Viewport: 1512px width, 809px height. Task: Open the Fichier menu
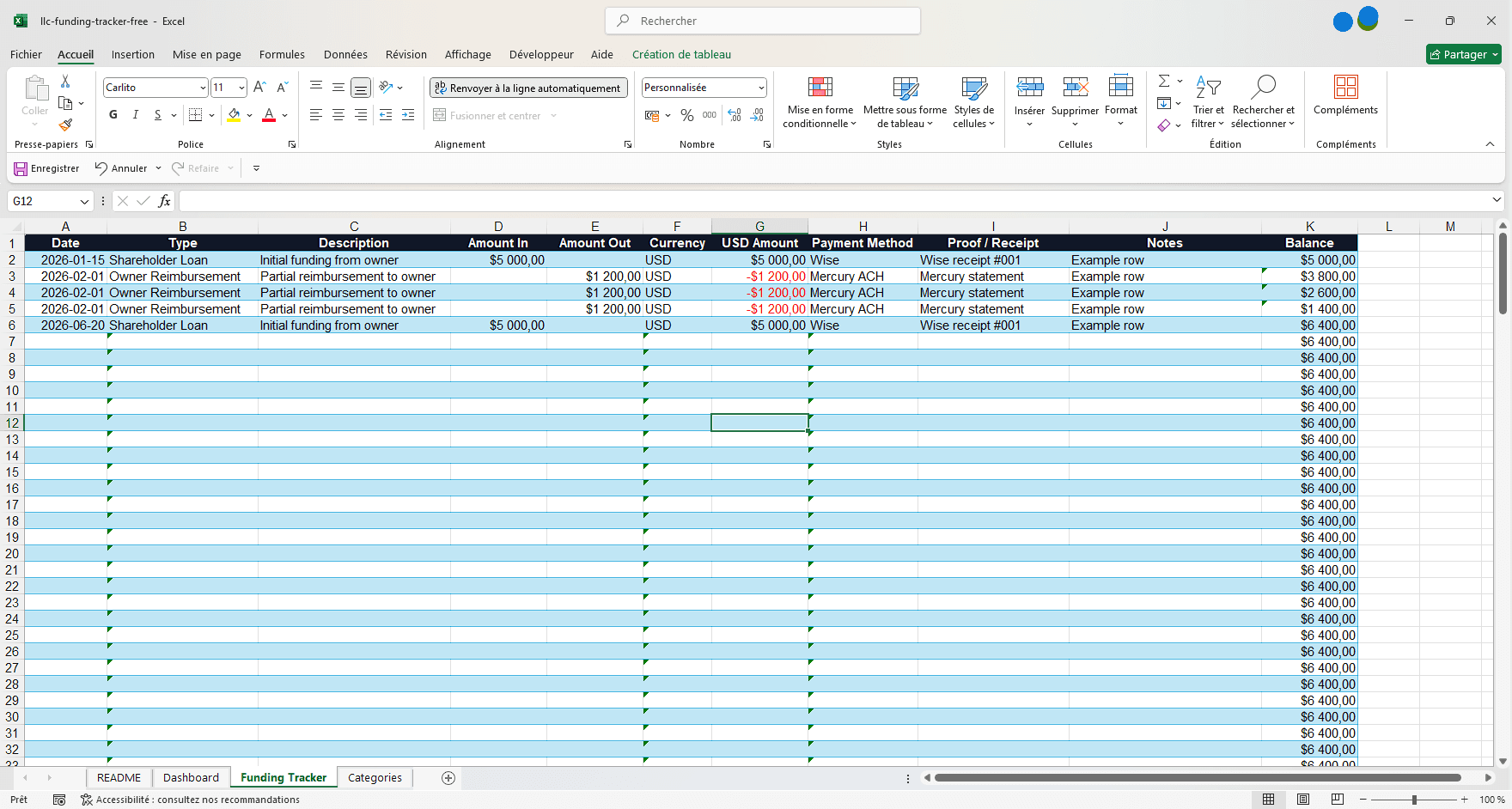pos(26,54)
